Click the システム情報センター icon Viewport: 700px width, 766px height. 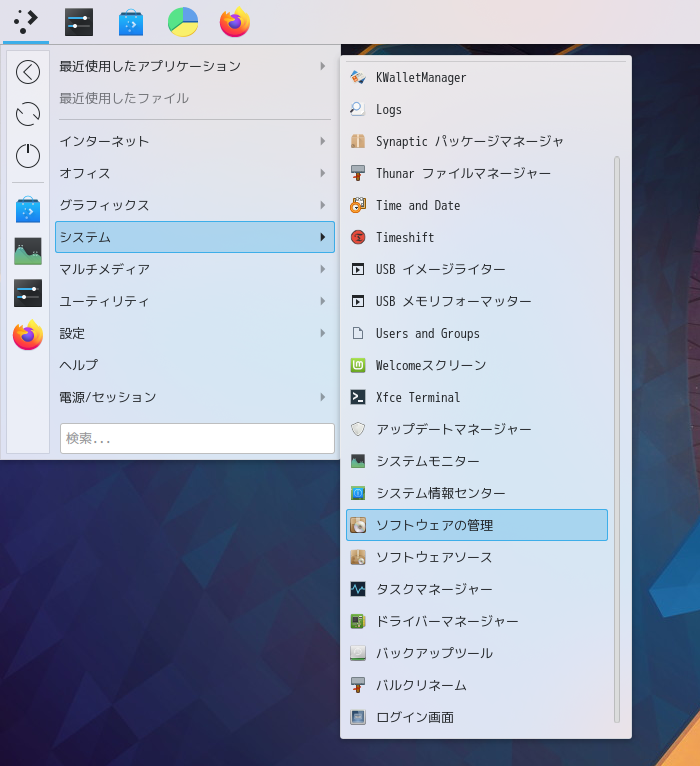(358, 493)
